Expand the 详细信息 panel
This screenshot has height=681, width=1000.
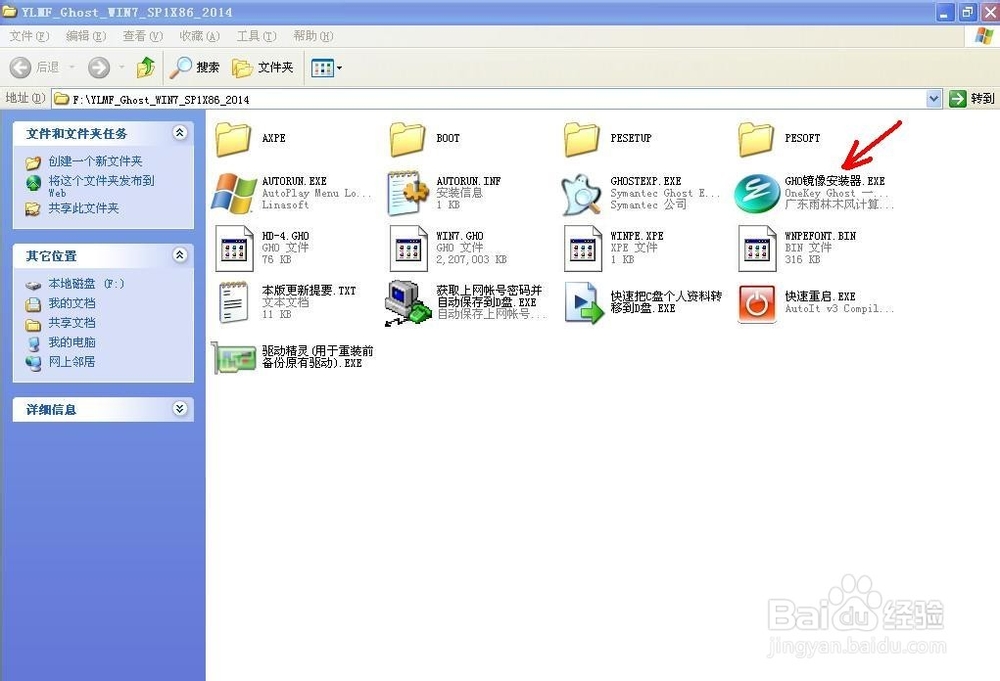pyautogui.click(x=180, y=409)
